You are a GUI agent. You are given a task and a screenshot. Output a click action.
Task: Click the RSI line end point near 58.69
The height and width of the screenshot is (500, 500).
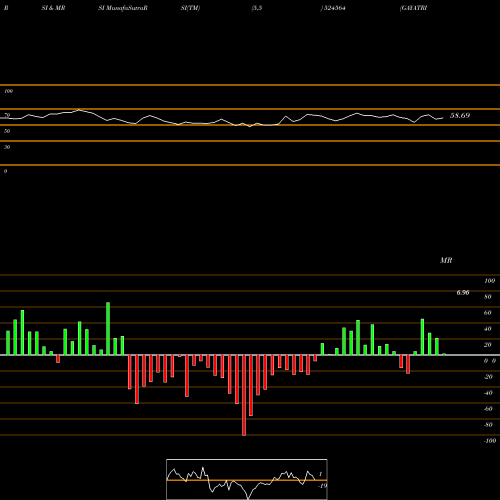(x=443, y=118)
